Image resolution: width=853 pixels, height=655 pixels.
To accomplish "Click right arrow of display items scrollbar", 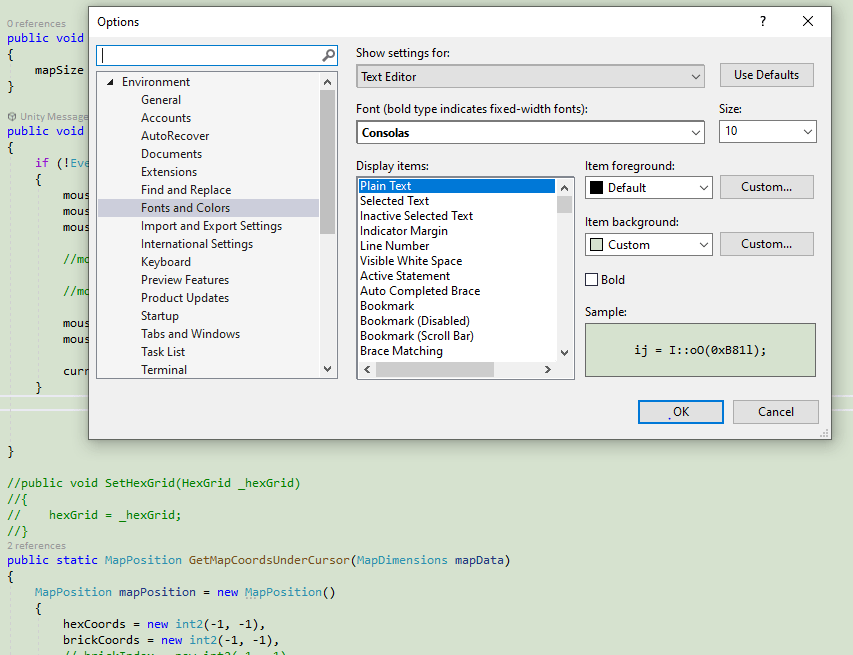I will point(547,370).
